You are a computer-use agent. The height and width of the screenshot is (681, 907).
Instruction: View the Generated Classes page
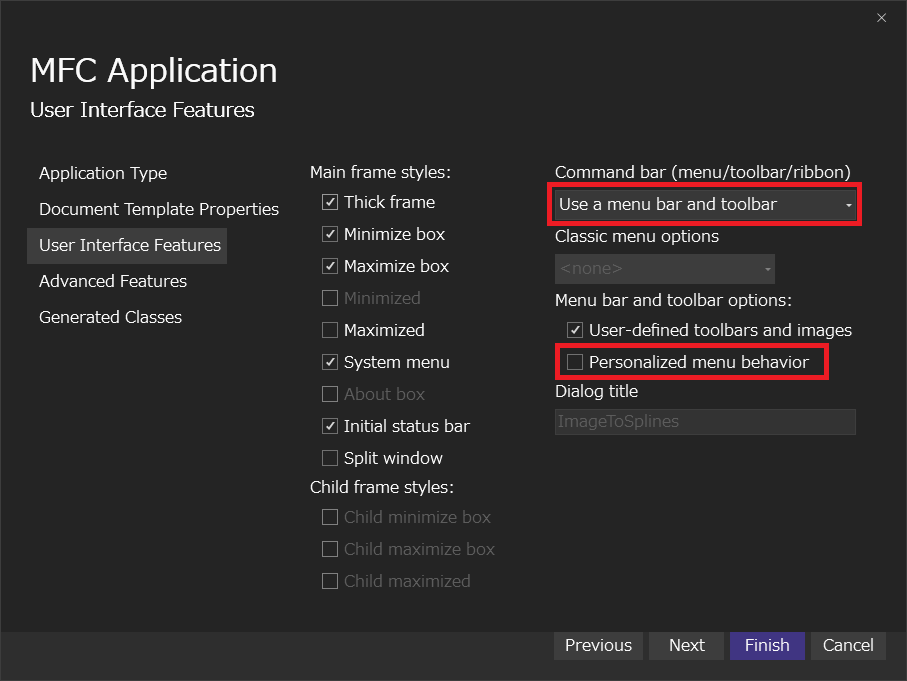(110, 317)
